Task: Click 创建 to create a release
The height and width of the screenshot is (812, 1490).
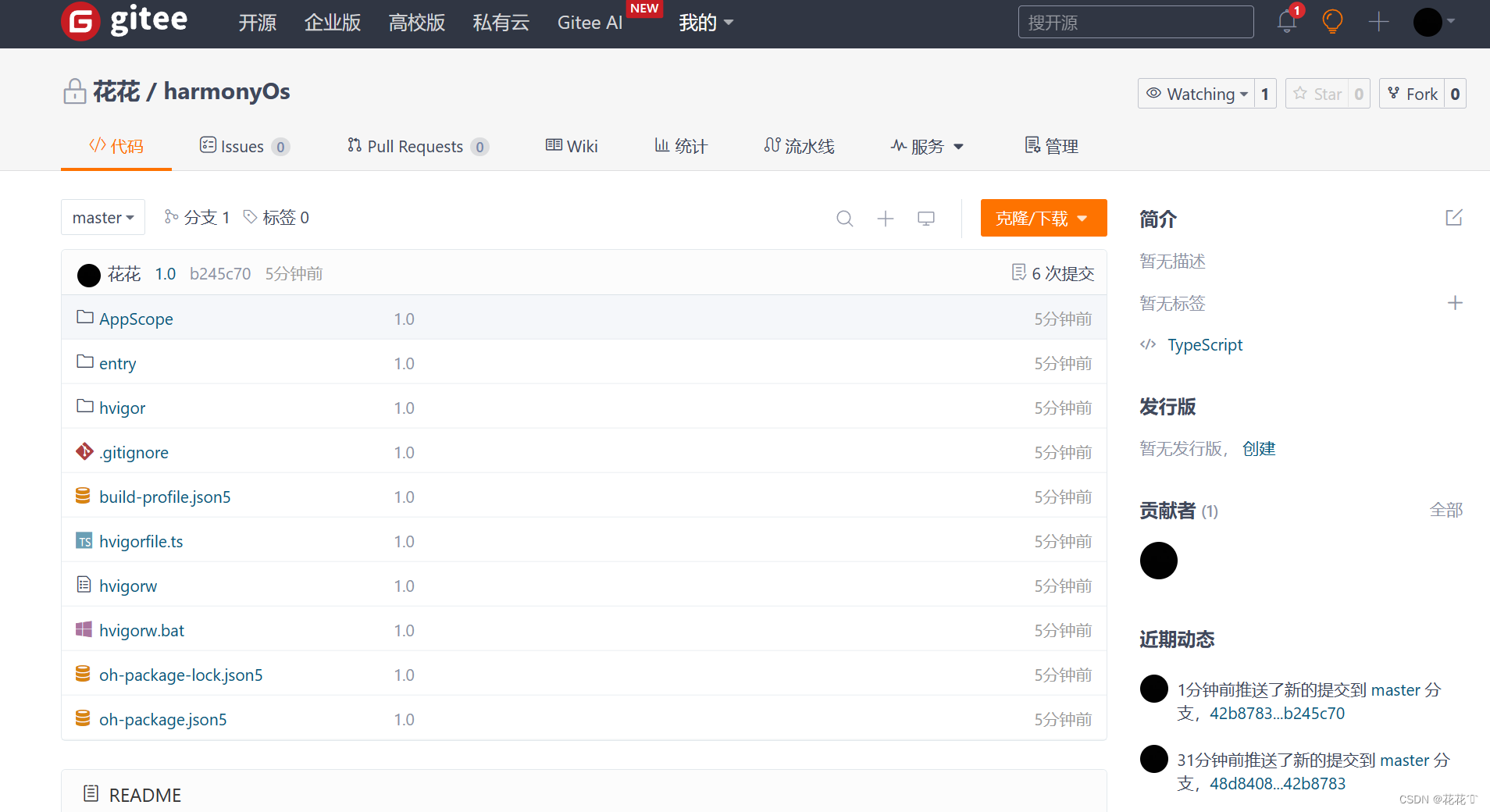Action: (1259, 448)
